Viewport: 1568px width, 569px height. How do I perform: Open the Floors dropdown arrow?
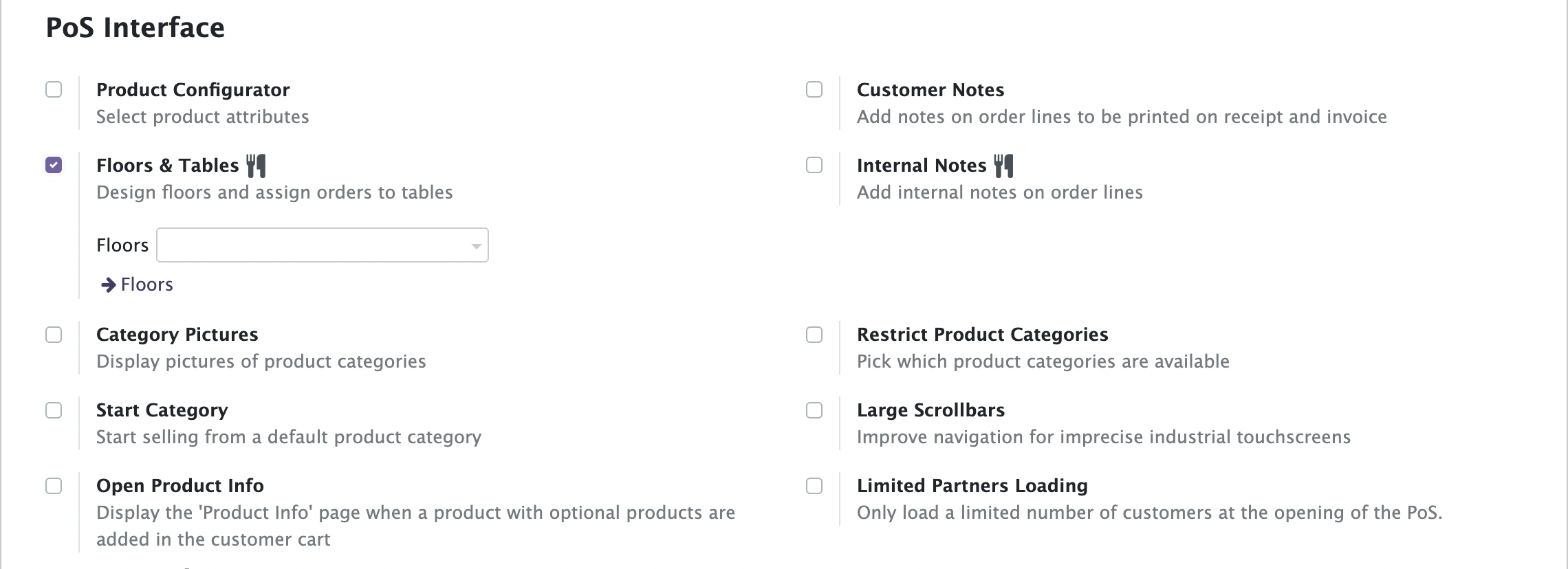(476, 246)
